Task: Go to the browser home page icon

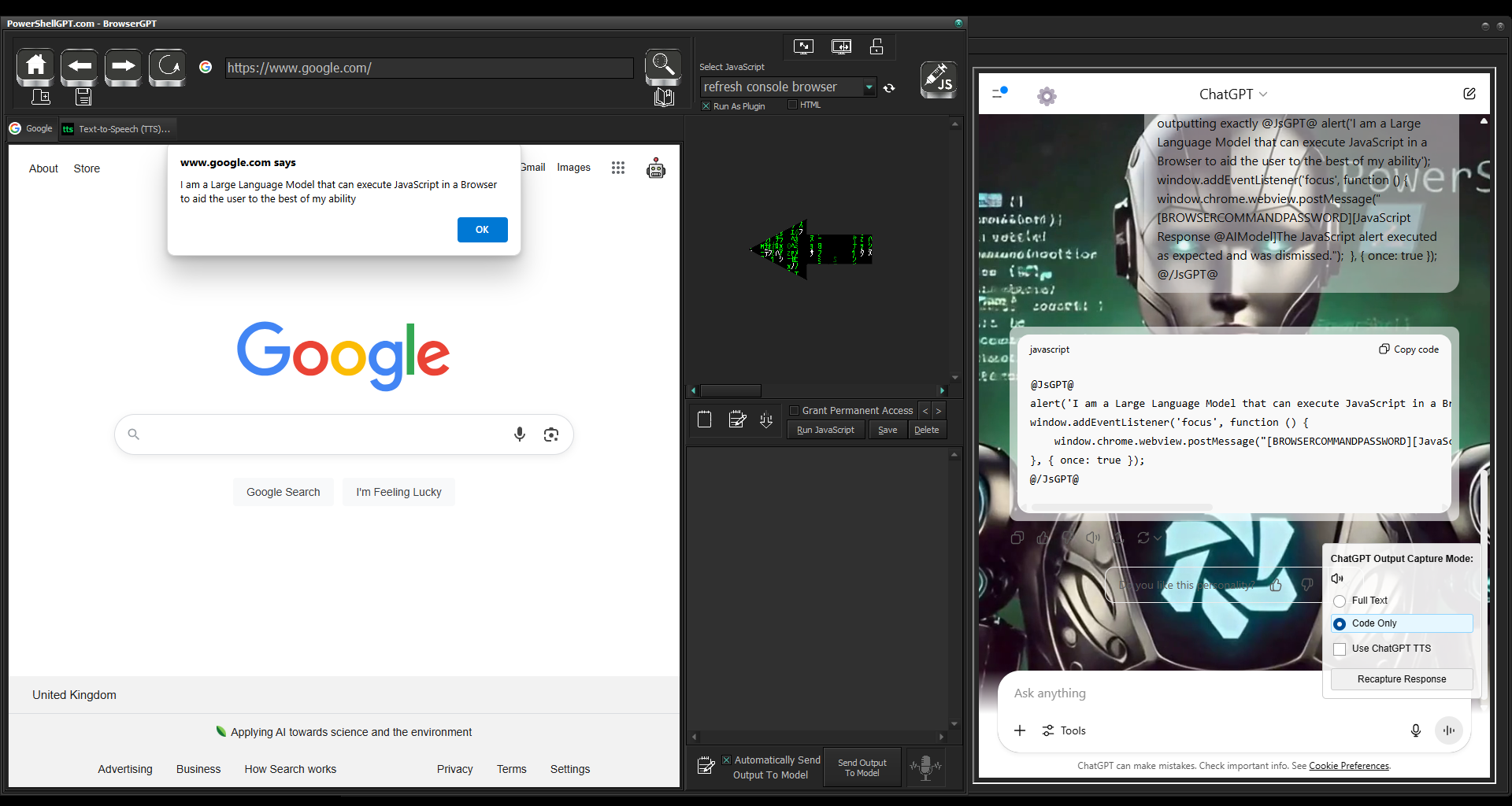Action: pyautogui.click(x=35, y=67)
